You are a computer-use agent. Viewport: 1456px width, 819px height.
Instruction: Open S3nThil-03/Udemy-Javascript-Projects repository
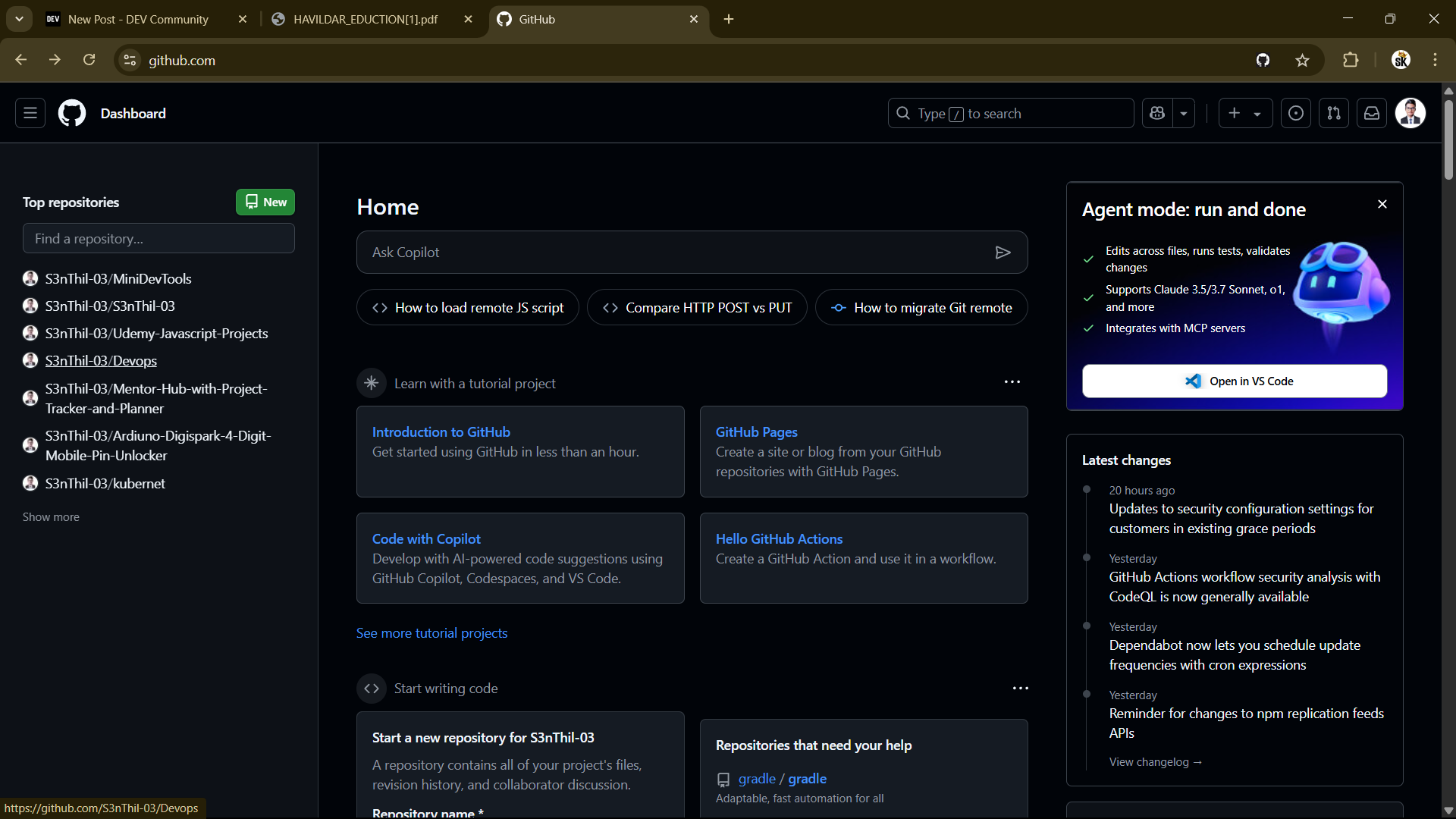[156, 333]
